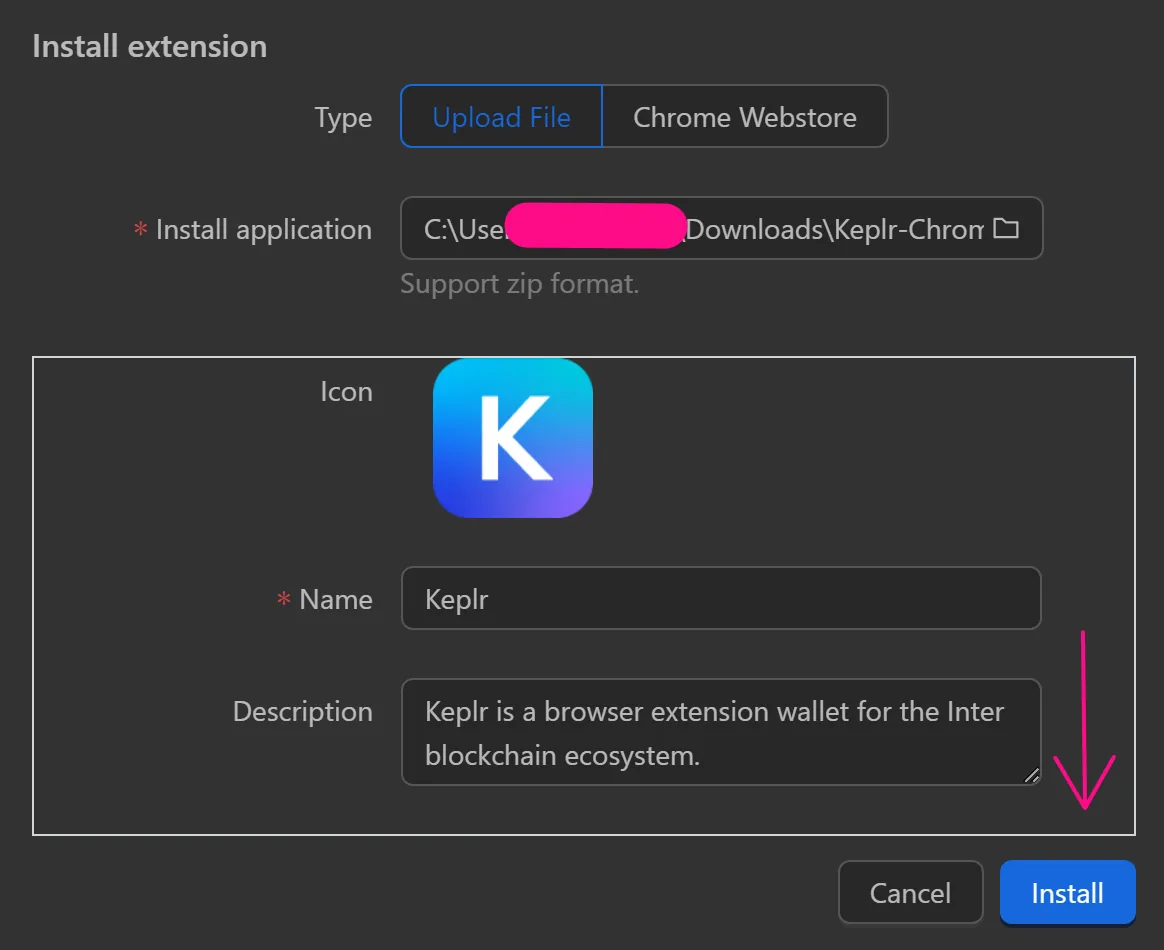Click the Description text area
1164x950 pixels.
click(720, 732)
